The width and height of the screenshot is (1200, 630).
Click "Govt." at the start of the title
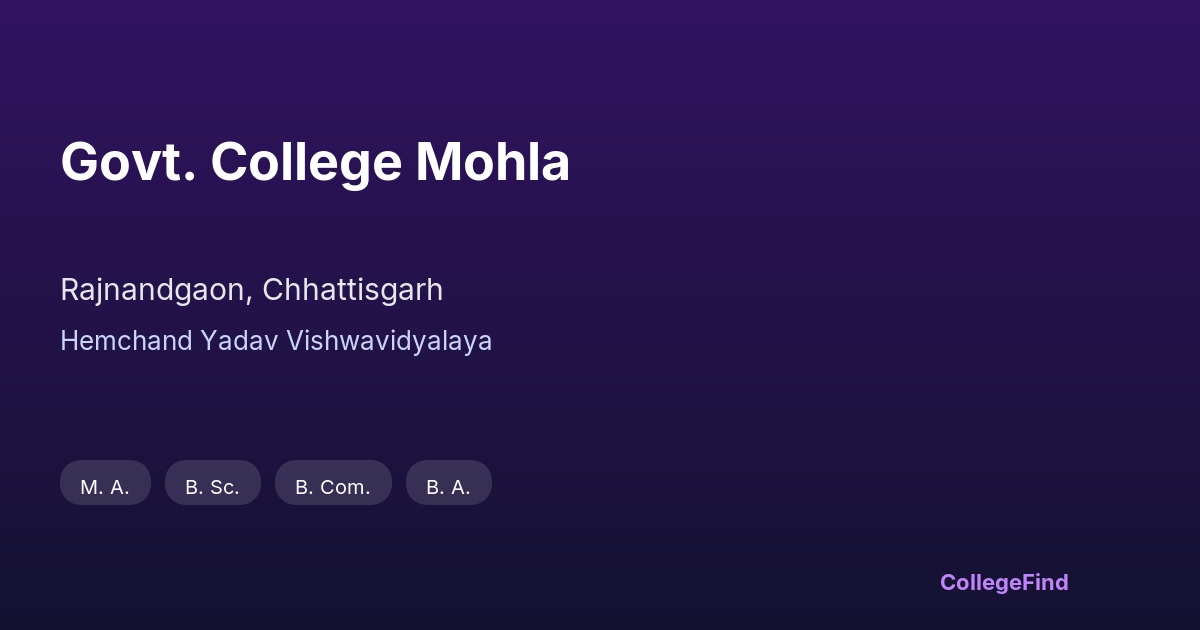coord(127,162)
